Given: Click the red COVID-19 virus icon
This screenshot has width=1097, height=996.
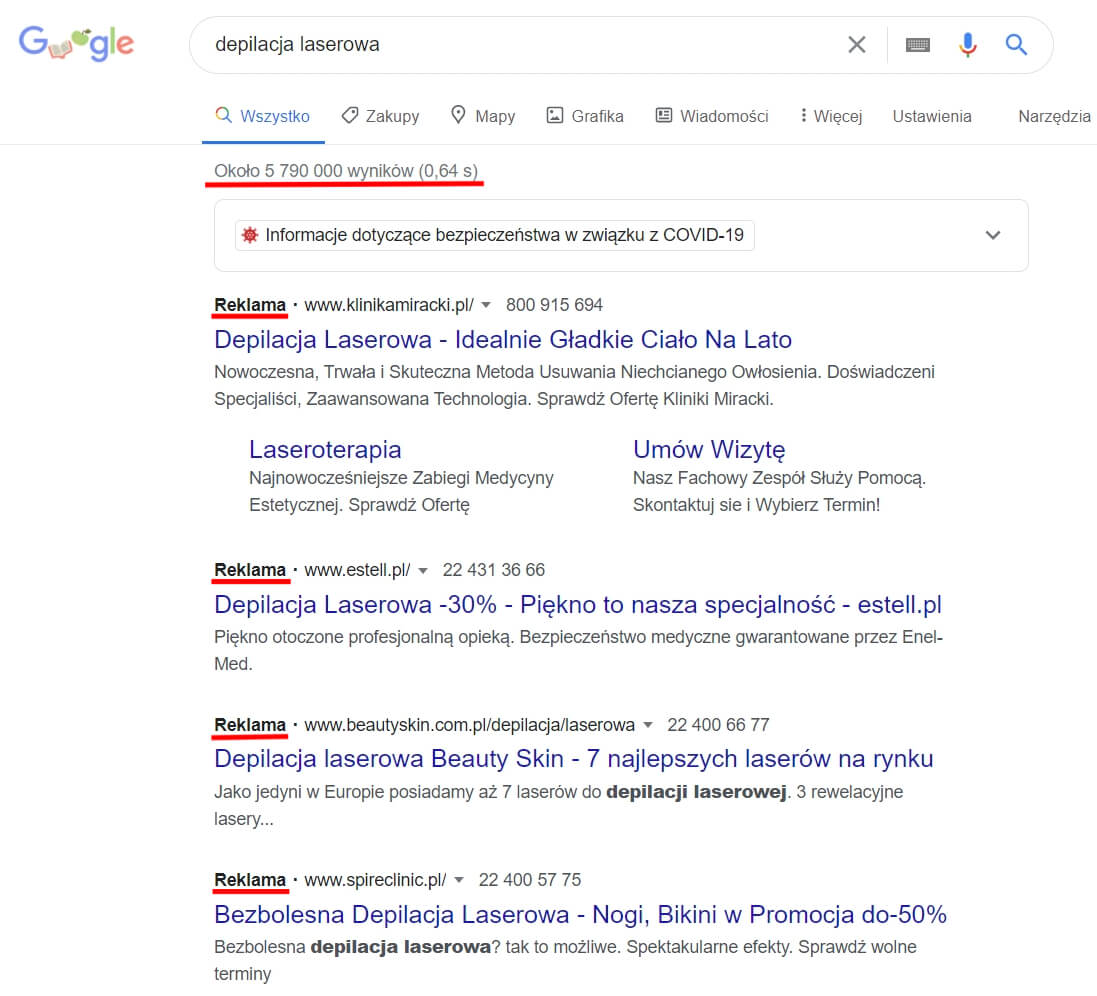Looking at the screenshot, I should coord(250,235).
